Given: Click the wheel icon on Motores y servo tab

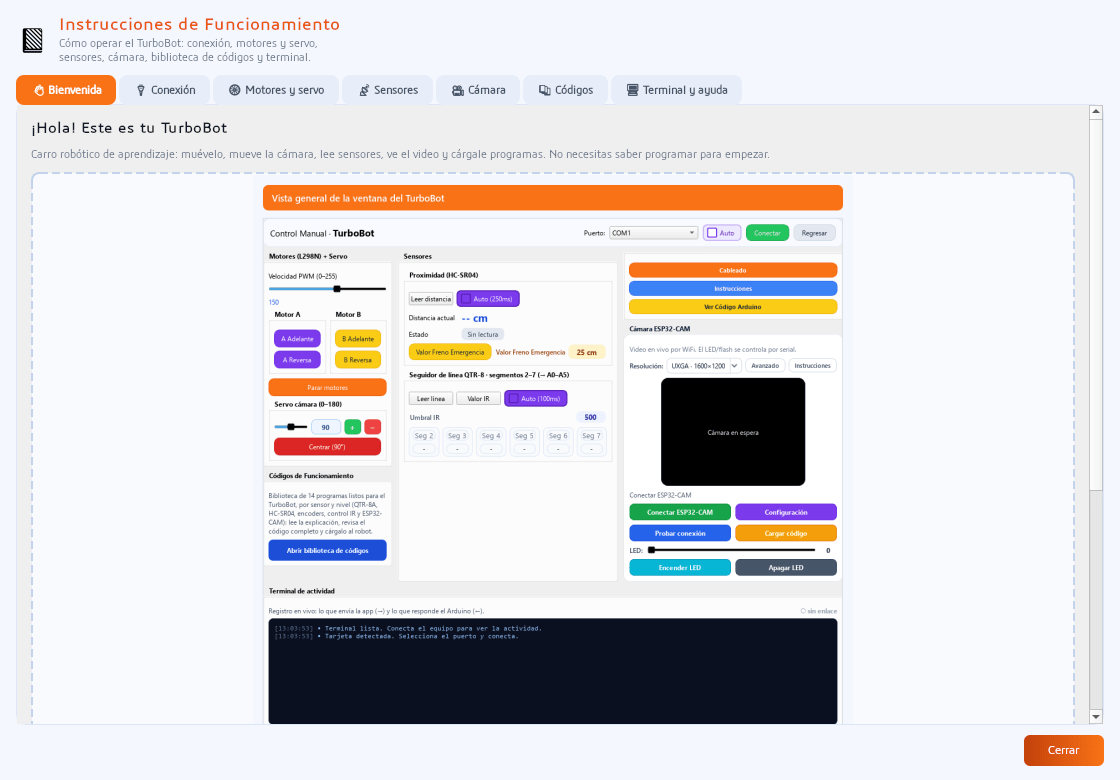Looking at the screenshot, I should [x=234, y=90].
